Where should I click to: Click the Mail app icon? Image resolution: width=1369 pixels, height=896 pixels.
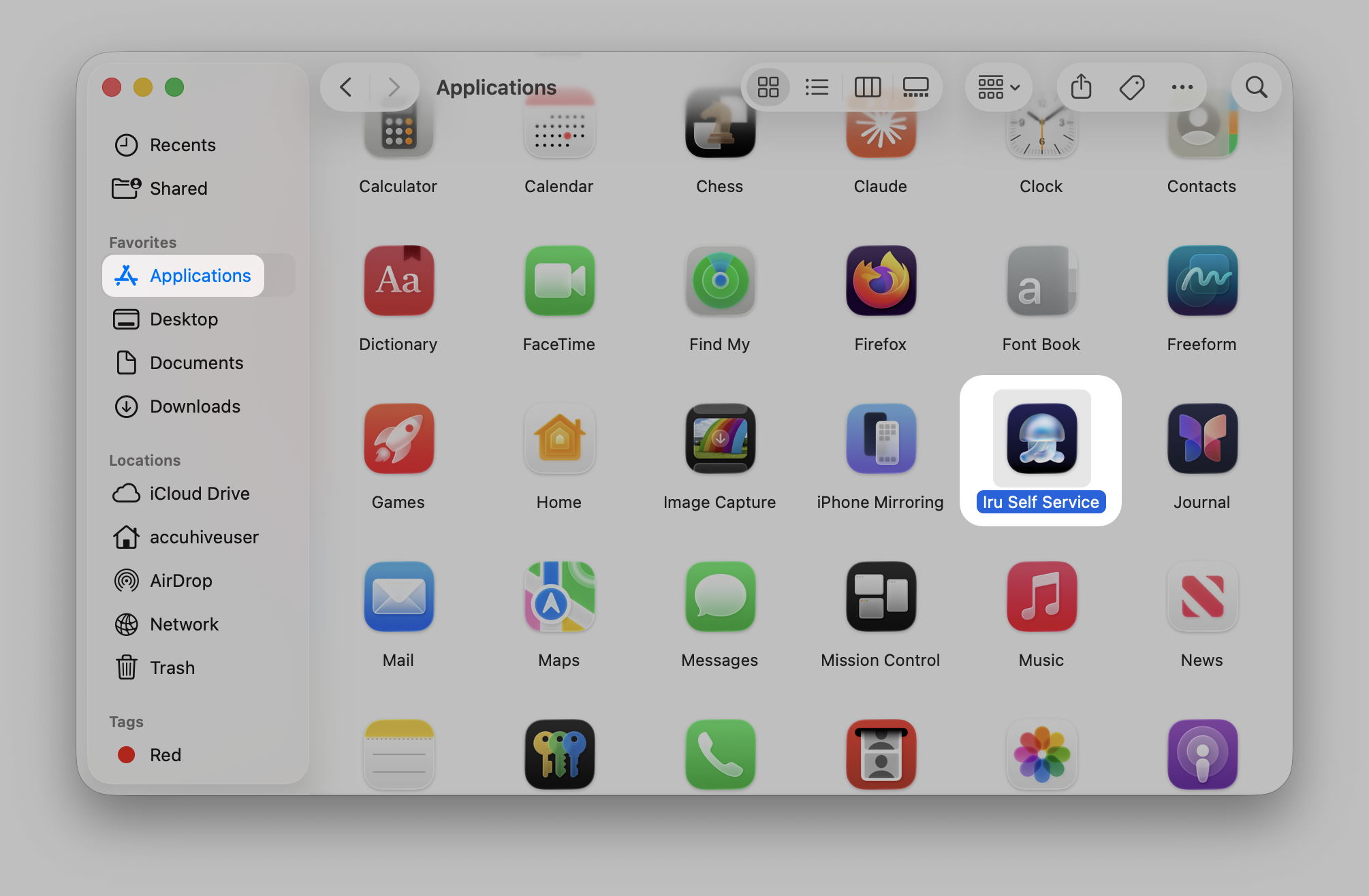click(398, 596)
